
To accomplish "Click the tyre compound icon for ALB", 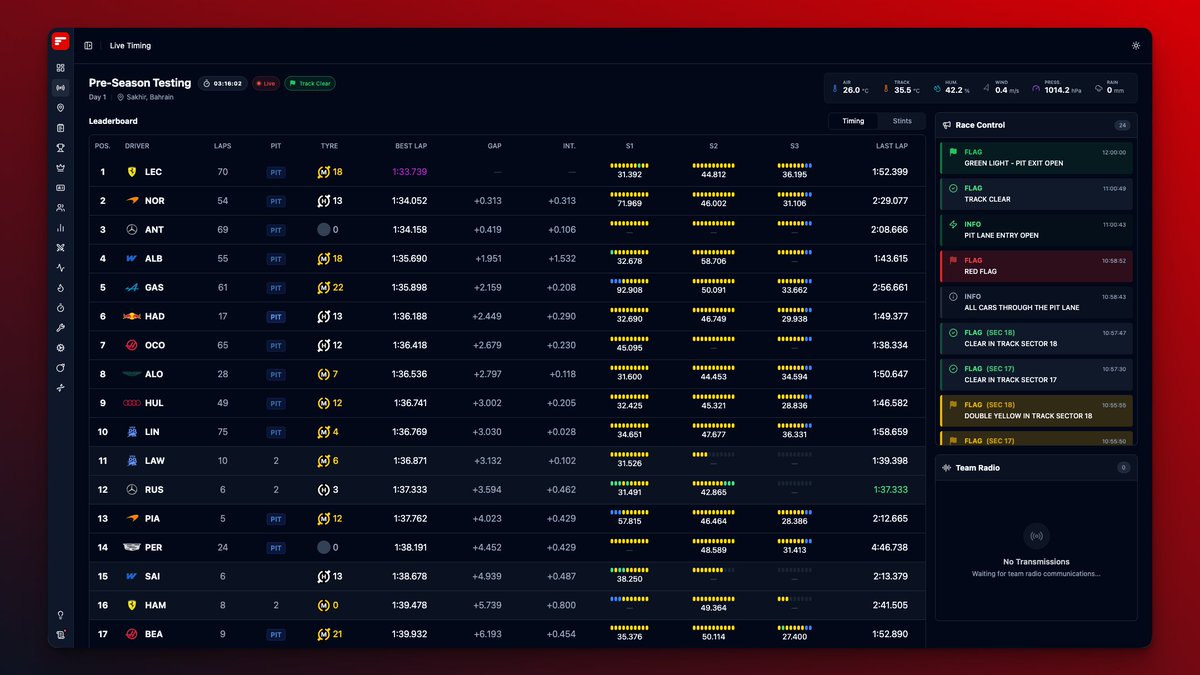I will (323, 259).
